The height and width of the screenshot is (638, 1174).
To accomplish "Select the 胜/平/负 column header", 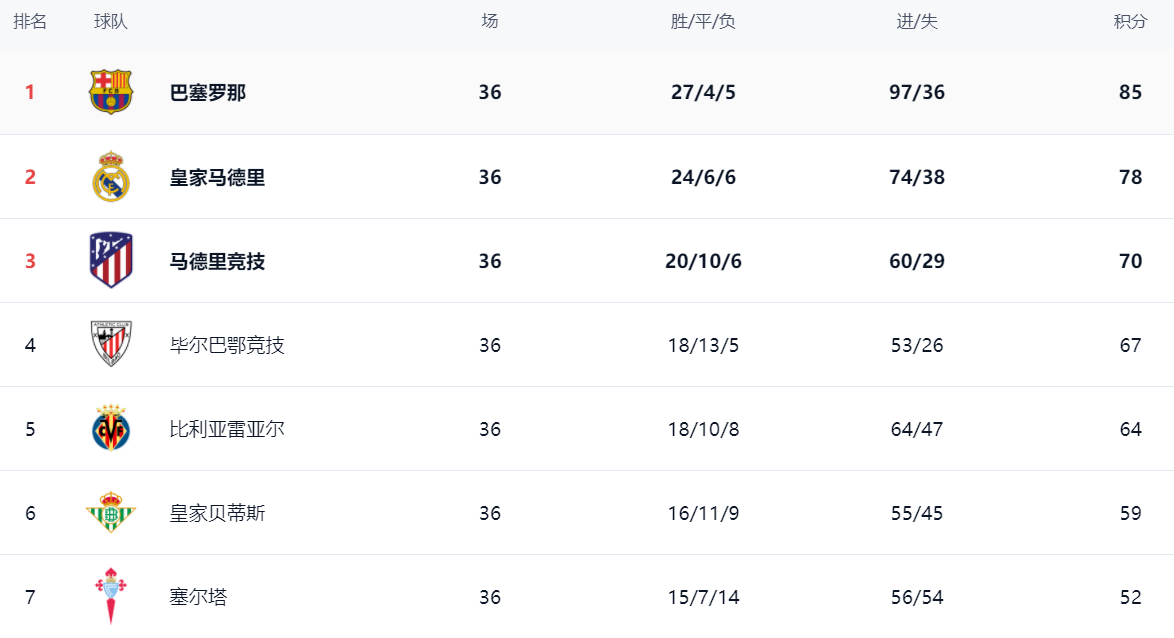I will point(702,22).
